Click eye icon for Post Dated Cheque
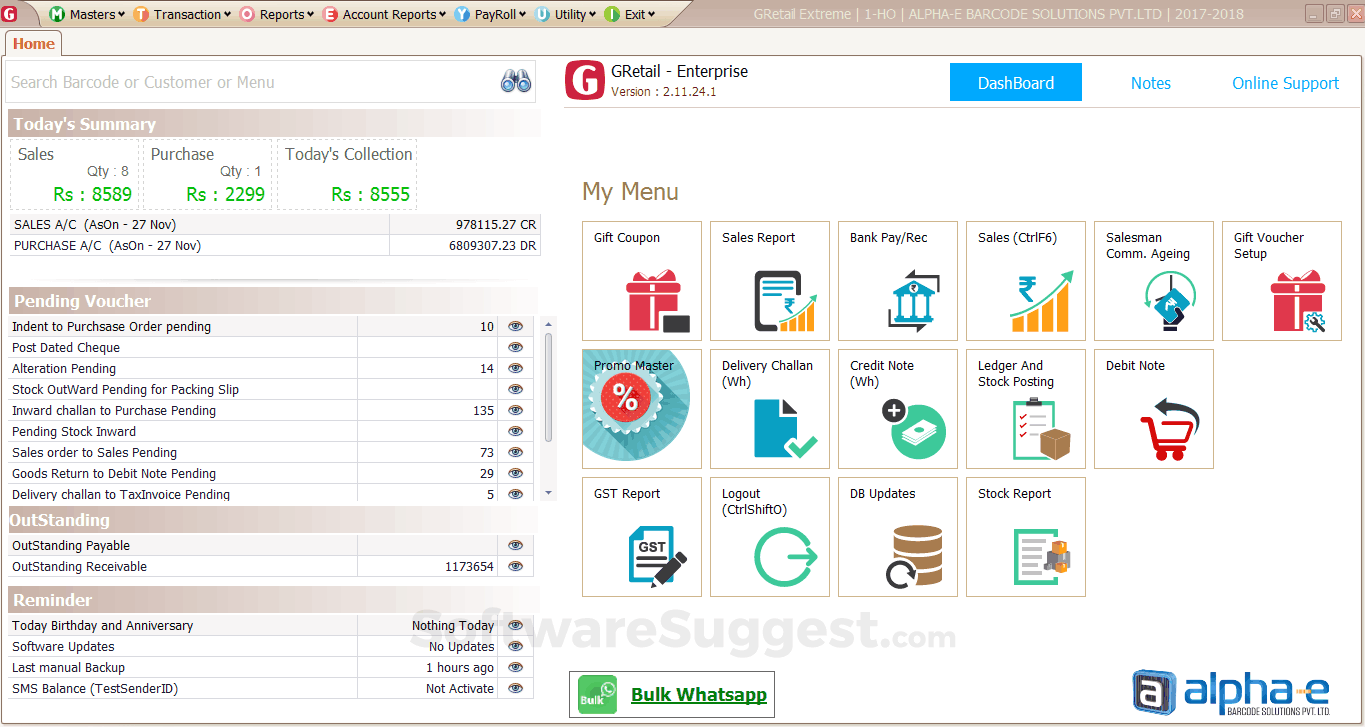Image resolution: width=1365 pixels, height=727 pixels. pyautogui.click(x=515, y=347)
